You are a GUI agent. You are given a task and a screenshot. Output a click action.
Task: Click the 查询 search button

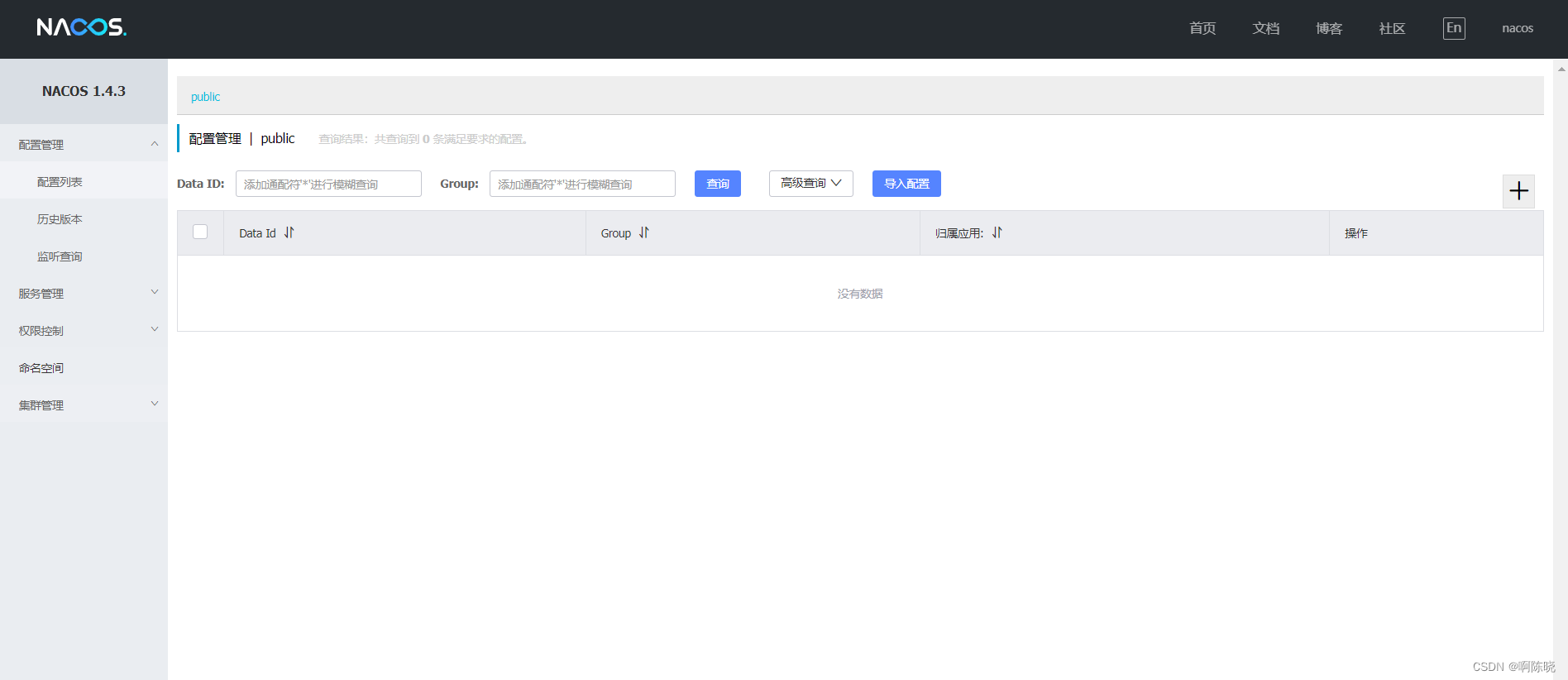718,184
